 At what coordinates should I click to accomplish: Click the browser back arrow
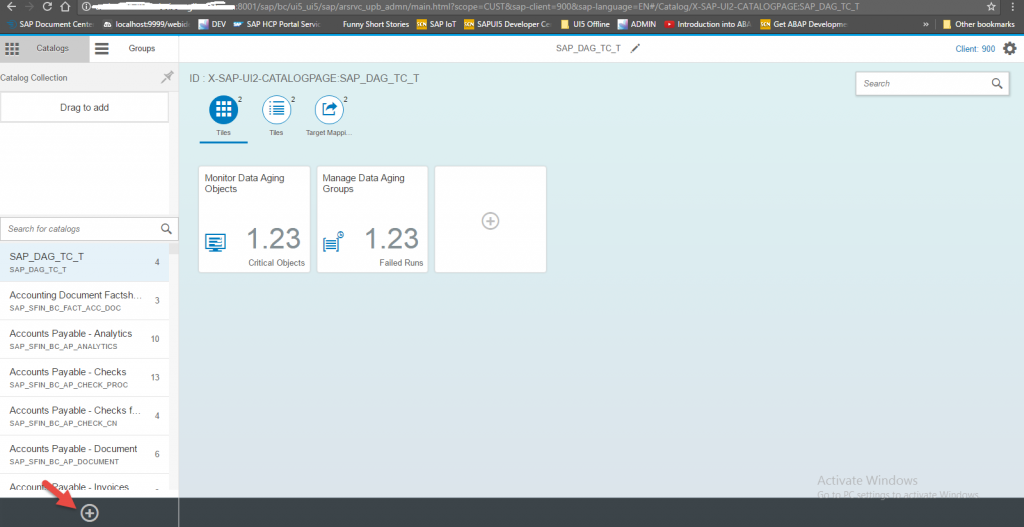pyautogui.click(x=10, y=7)
